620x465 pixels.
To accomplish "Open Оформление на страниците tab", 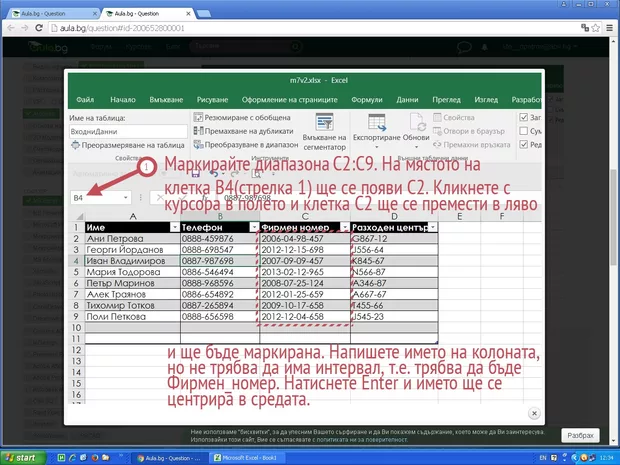I will (289, 100).
